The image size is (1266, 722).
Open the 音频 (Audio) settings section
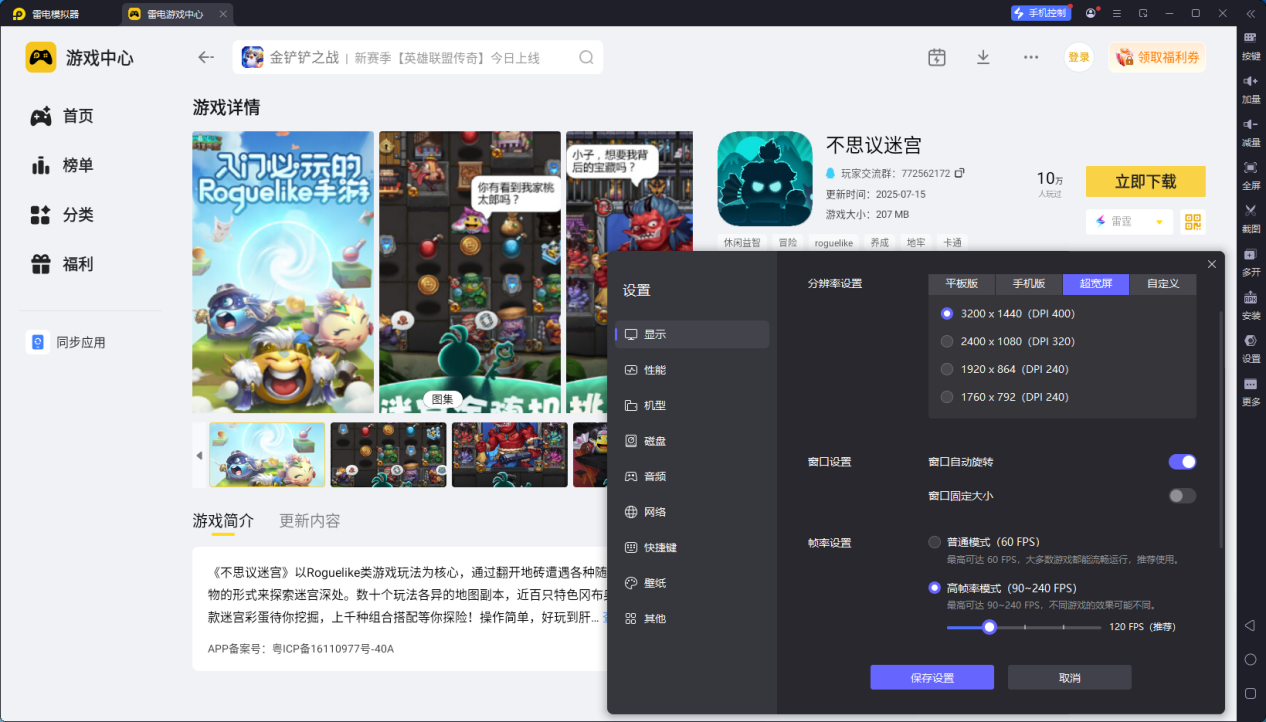pos(655,476)
